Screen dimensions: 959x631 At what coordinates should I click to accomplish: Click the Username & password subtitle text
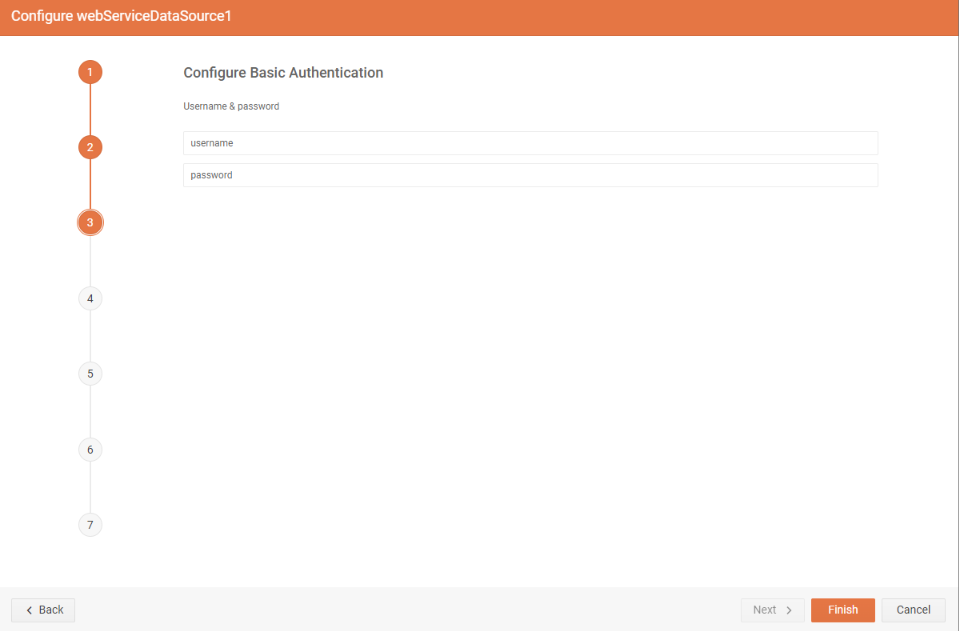[x=230, y=105]
